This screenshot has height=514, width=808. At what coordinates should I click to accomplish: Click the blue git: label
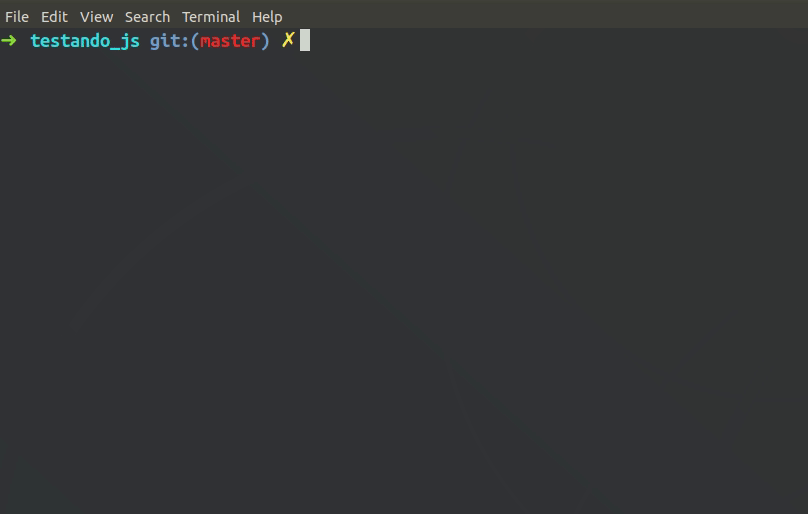170,41
